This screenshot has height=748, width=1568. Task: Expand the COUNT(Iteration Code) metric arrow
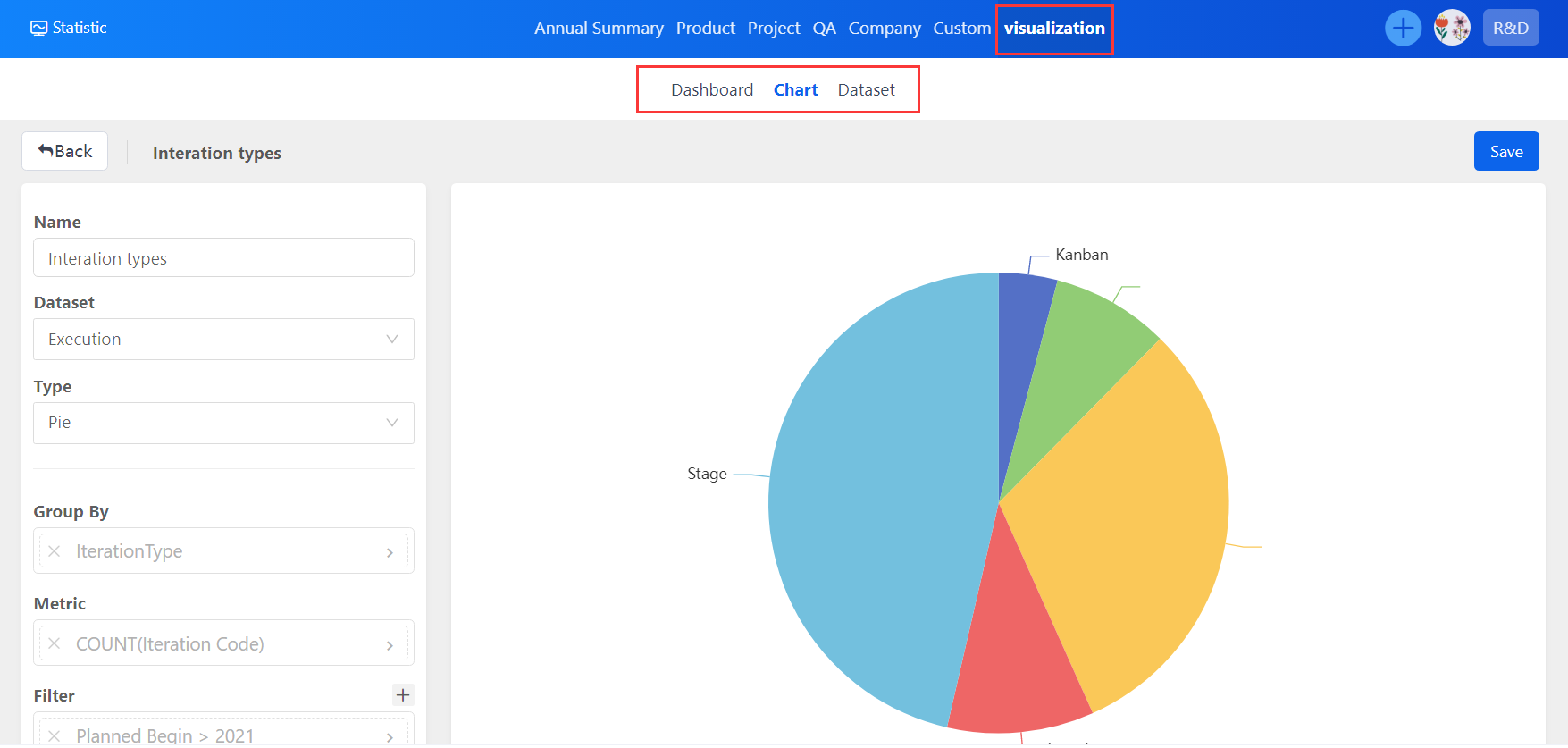point(390,644)
